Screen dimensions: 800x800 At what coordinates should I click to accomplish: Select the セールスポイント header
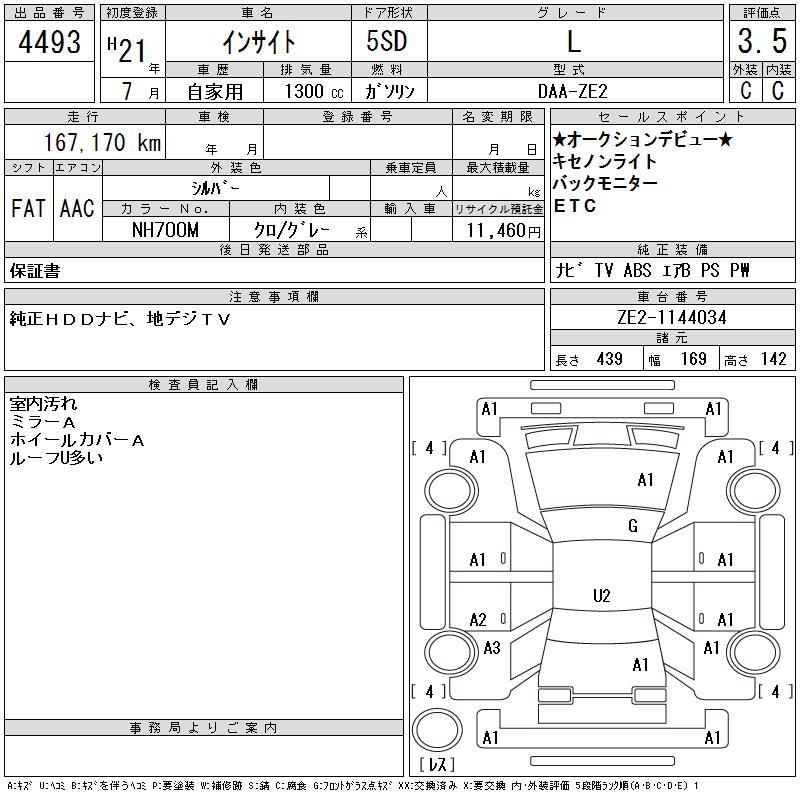(x=672, y=117)
